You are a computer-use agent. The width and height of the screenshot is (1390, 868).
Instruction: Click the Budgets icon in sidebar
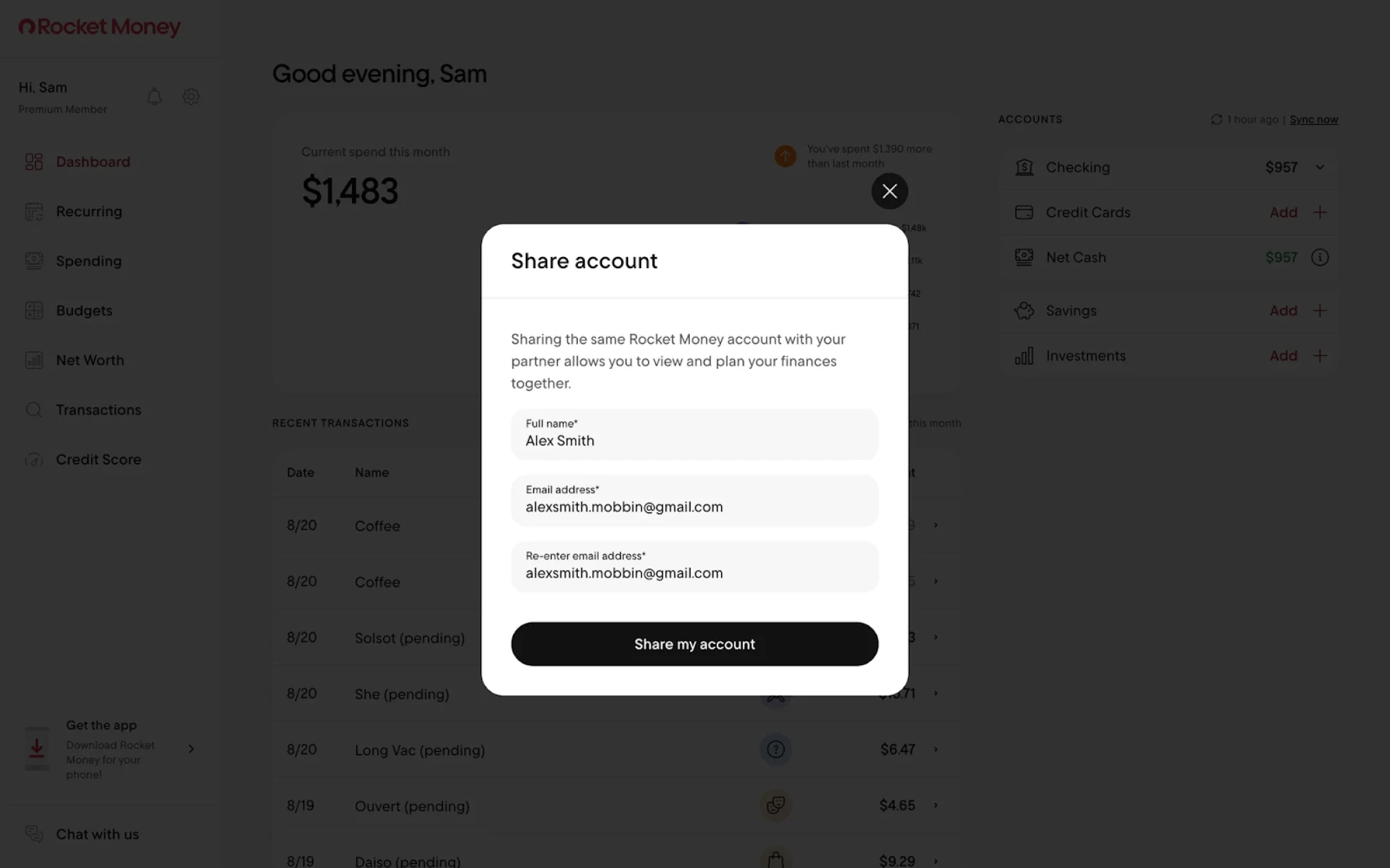click(x=33, y=310)
